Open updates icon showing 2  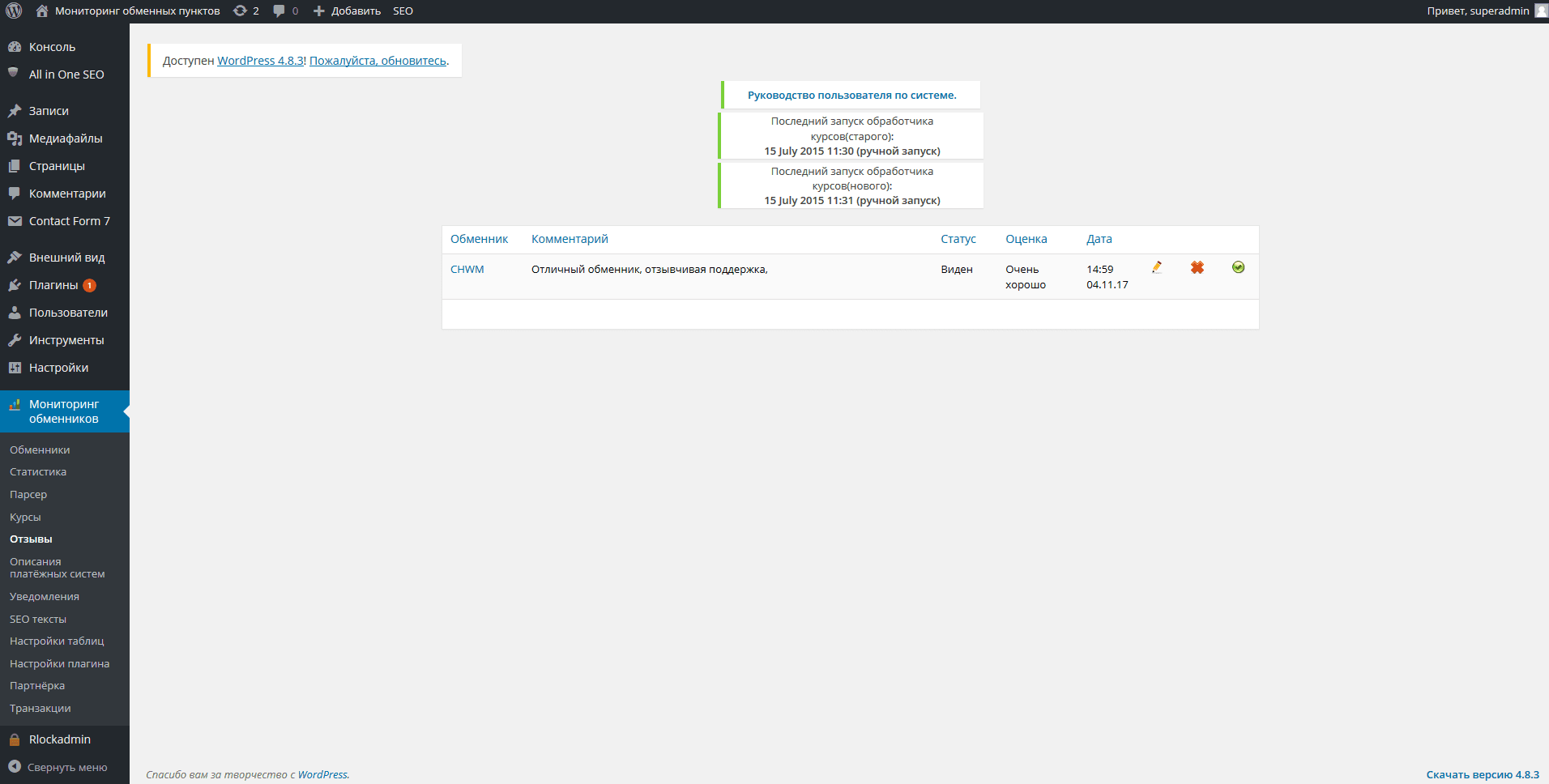click(240, 11)
